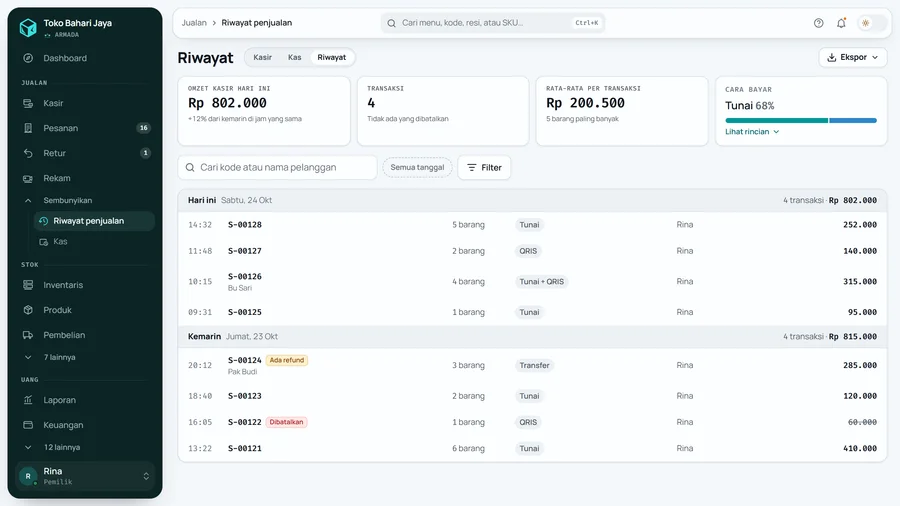Focus the Cari kode atau nama pelanggan field

[277, 168]
